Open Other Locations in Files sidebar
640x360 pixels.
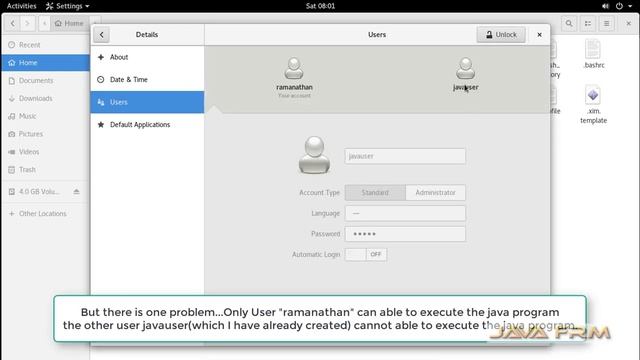45,213
